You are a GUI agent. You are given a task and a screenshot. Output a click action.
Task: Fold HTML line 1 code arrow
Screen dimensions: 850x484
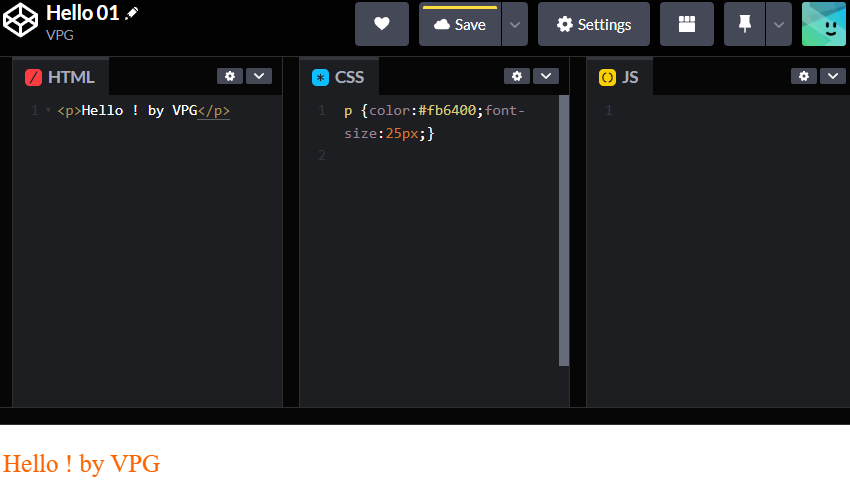point(48,111)
